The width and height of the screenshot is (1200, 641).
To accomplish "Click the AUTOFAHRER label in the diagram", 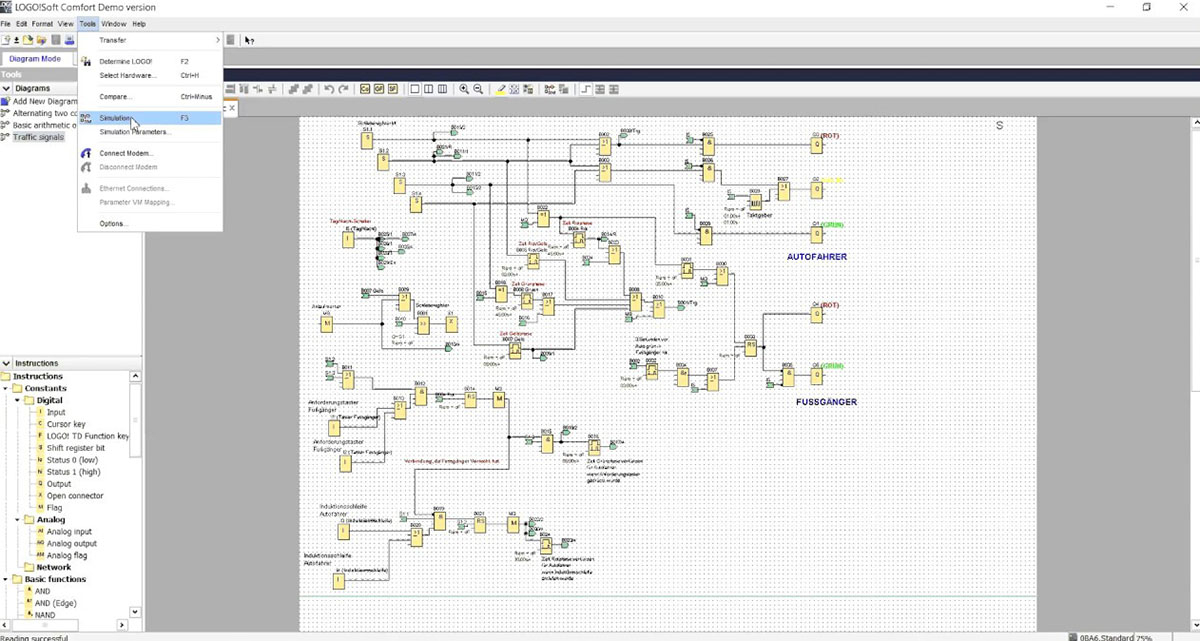I will pyautogui.click(x=817, y=257).
